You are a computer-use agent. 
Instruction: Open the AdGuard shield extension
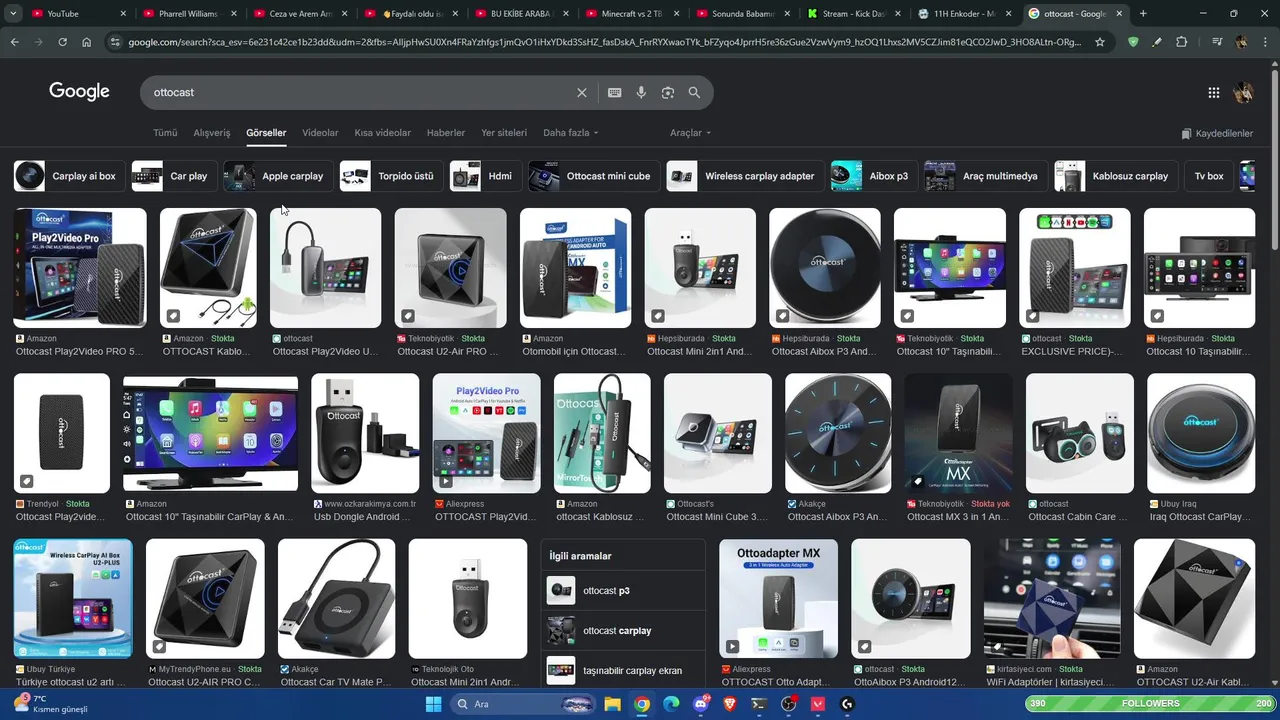click(1133, 42)
